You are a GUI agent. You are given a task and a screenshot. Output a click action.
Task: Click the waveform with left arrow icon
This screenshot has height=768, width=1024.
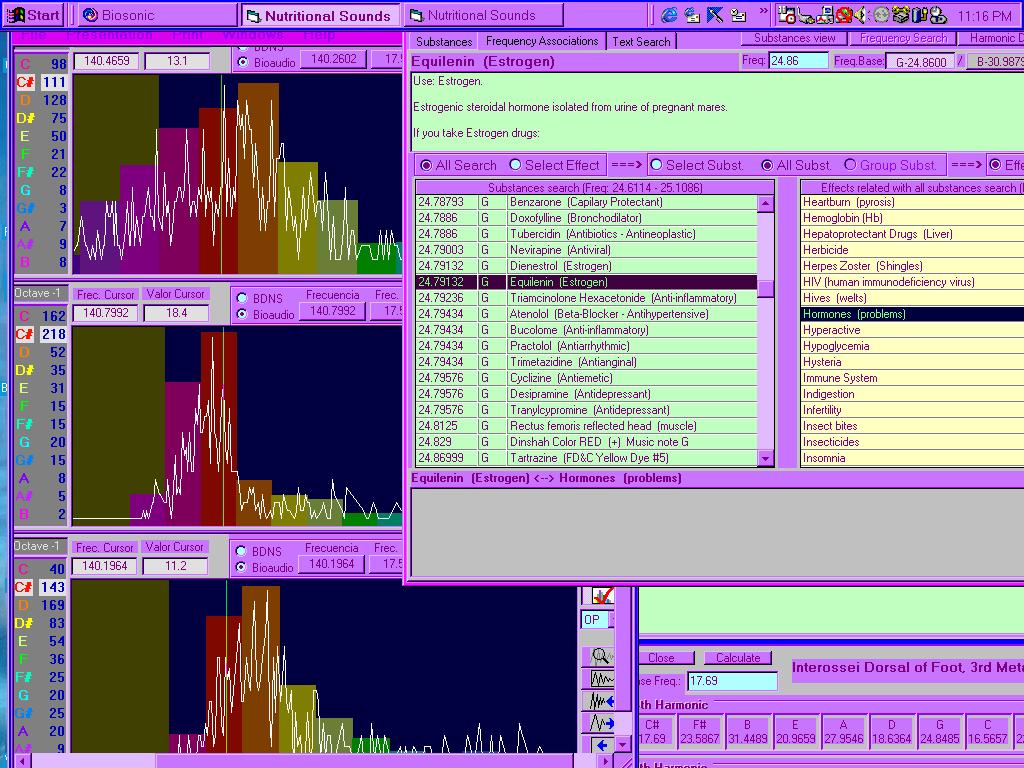coord(601,700)
